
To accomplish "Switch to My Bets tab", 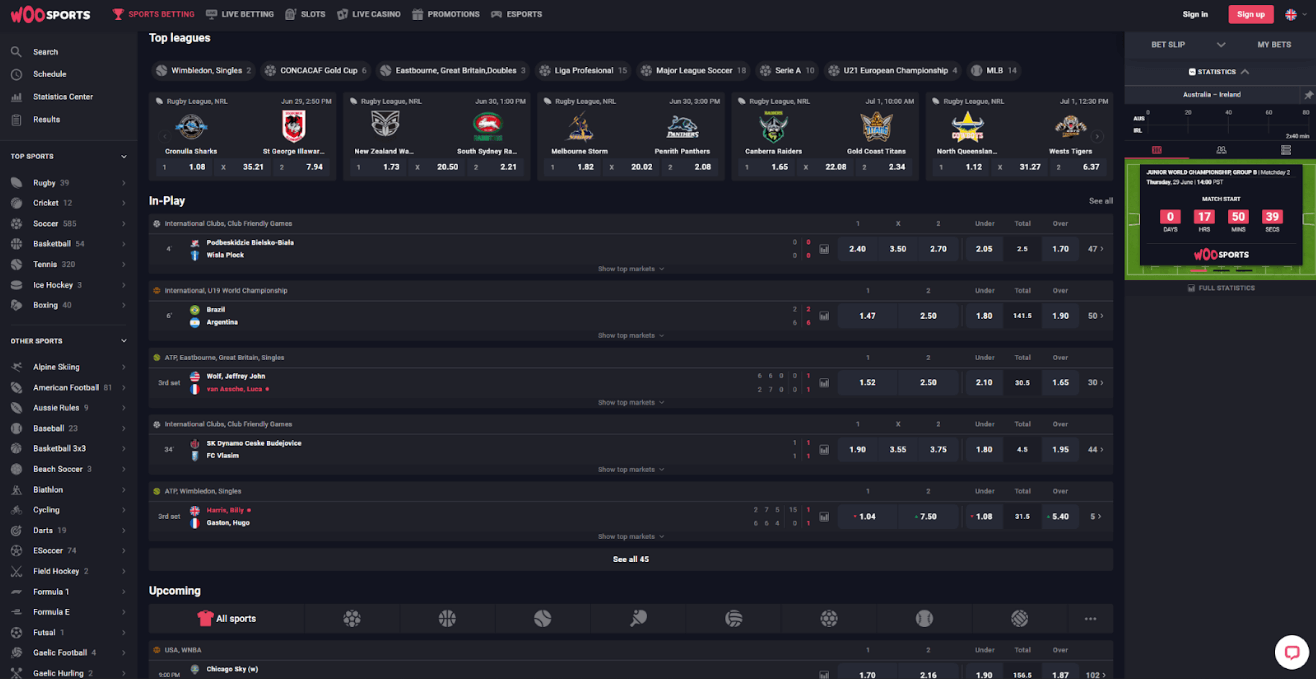I will point(1274,45).
